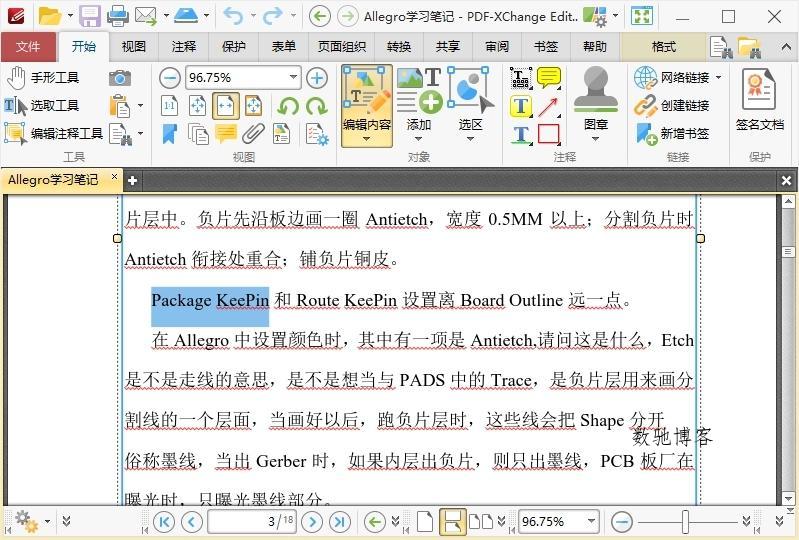Take a snapshot with the camera icon
The height and width of the screenshot is (540, 799).
click(120, 78)
